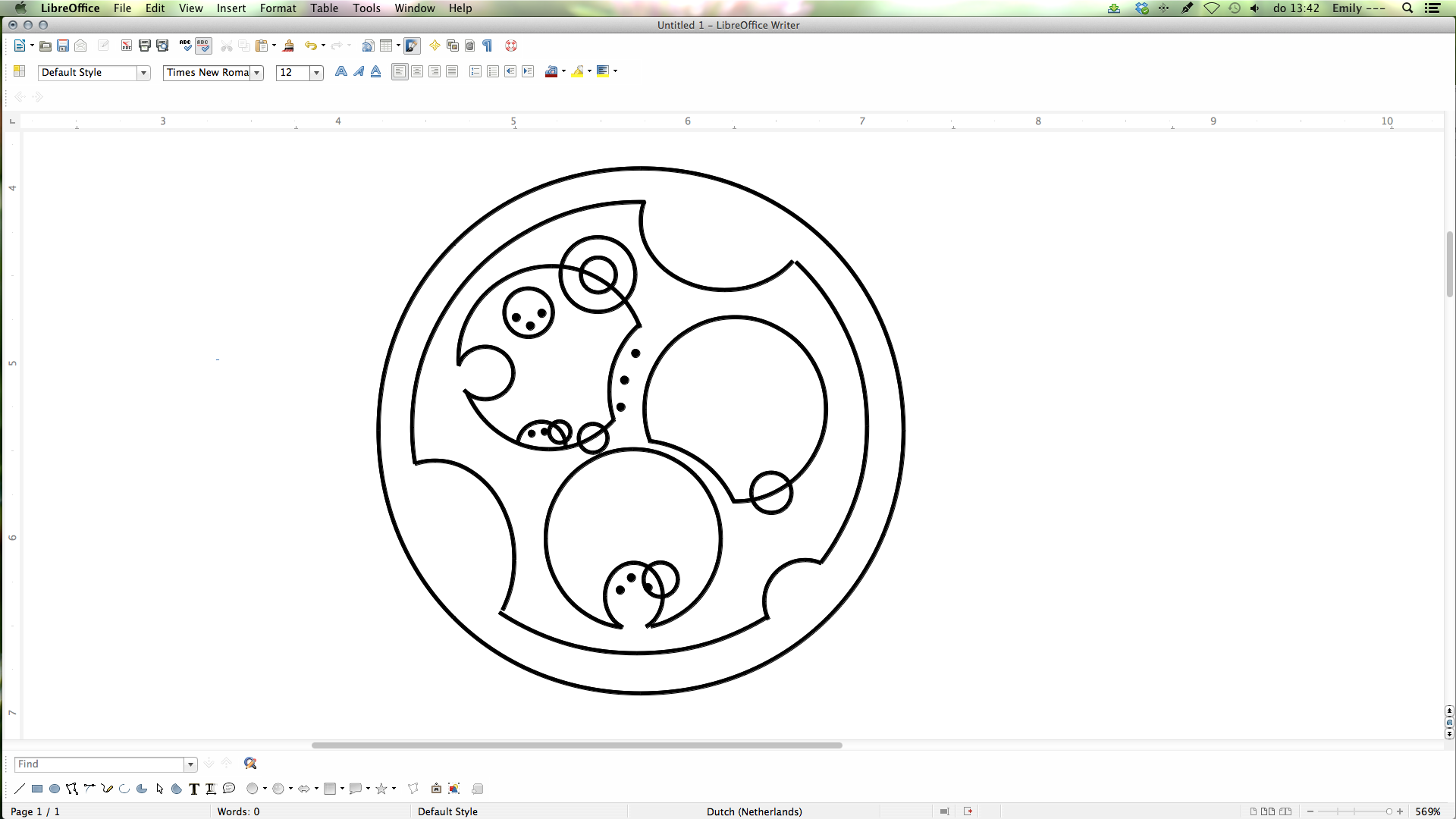
Task: Set paragraph alignment to Justified
Action: [452, 71]
